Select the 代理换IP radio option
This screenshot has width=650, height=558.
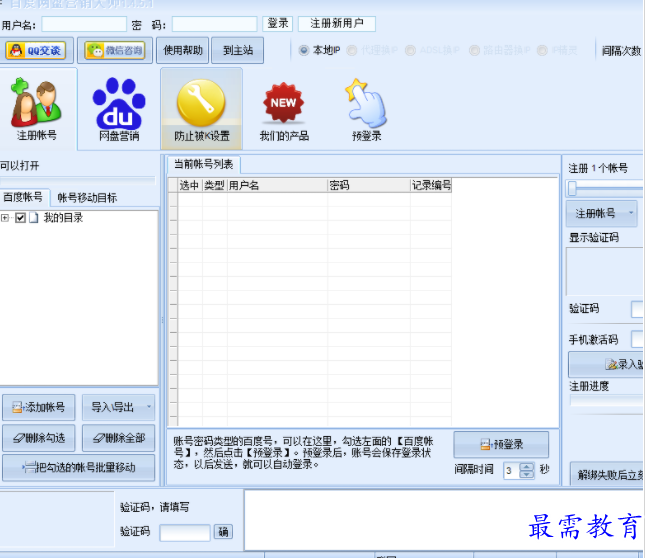[x=372, y=51]
